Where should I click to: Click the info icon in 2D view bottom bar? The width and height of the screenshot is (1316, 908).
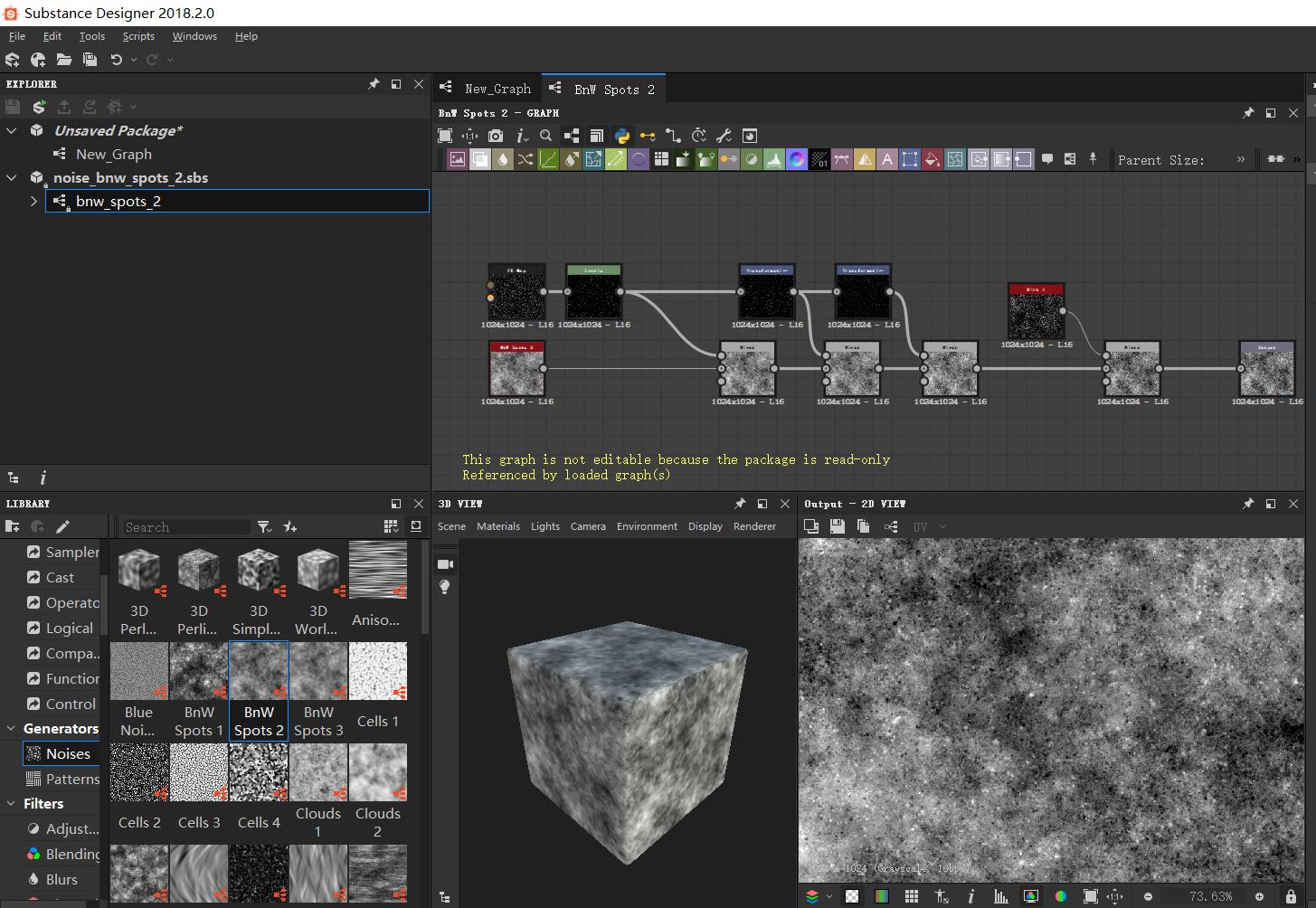[x=970, y=896]
